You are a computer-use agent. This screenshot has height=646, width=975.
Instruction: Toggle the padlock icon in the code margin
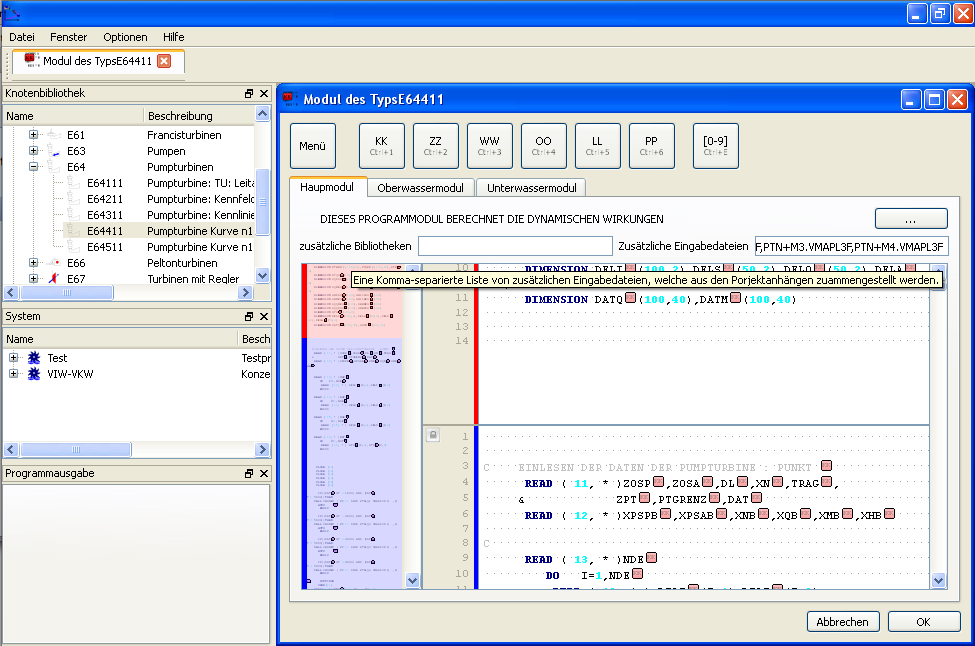pyautogui.click(x=433, y=434)
